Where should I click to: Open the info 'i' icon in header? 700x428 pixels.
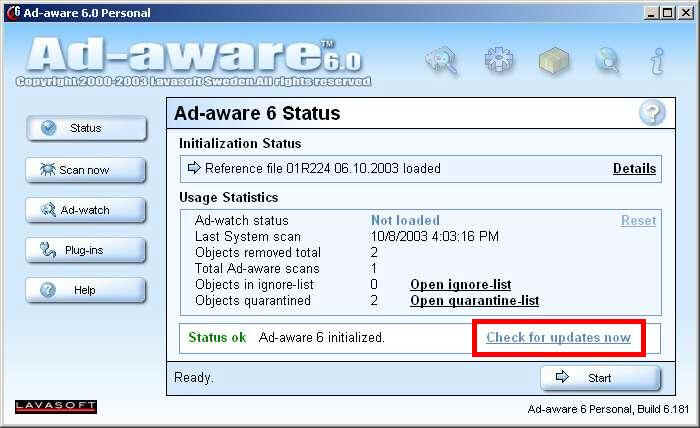pyautogui.click(x=657, y=60)
